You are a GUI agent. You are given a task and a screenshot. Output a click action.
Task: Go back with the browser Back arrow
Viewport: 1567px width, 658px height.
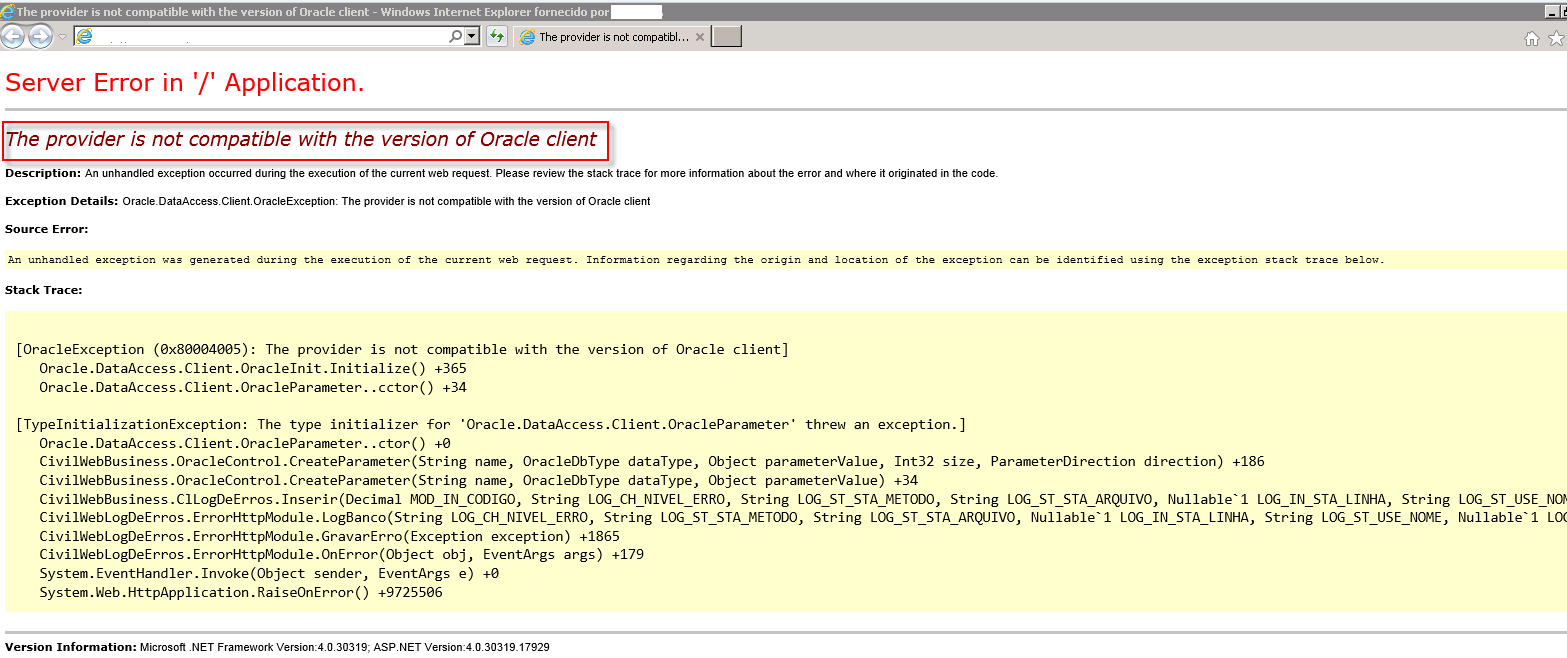pos(13,37)
